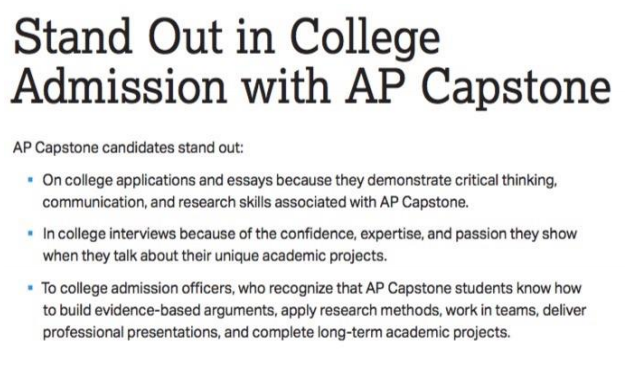Viewport: 625px width, 382px height.
Task: Click the line starting 'communication, and research skills'
Action: 256,203
